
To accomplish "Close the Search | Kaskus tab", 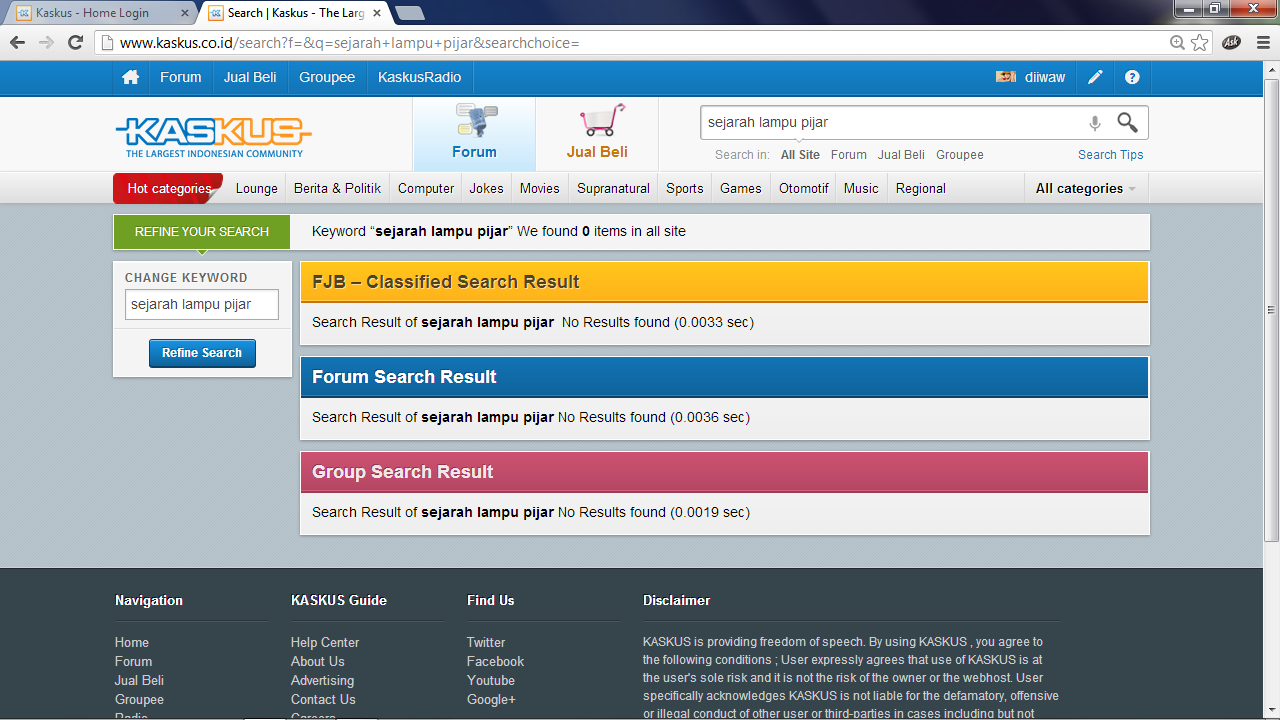I will [x=376, y=13].
